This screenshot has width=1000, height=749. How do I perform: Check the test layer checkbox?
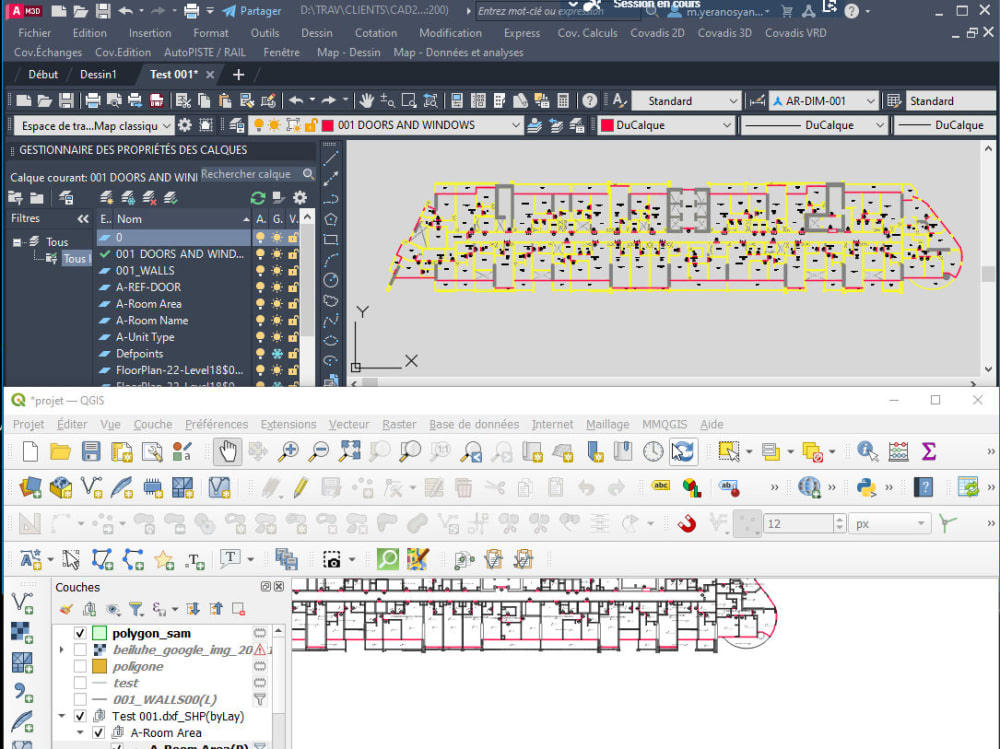(80, 683)
